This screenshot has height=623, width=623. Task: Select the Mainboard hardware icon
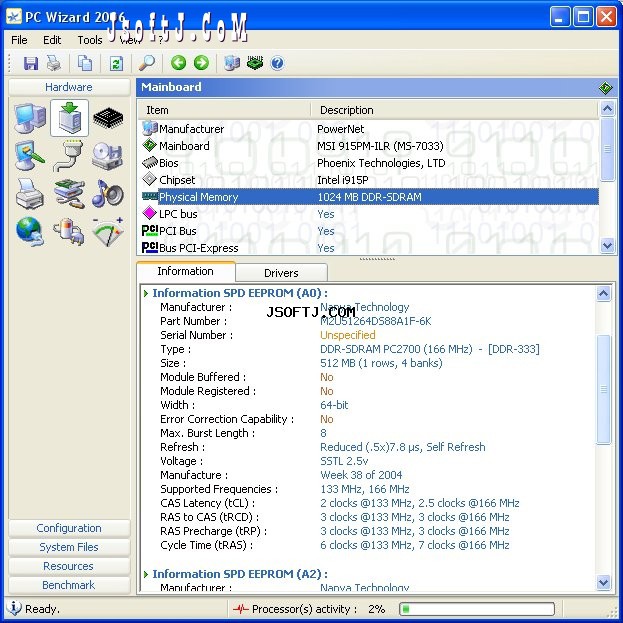click(69, 118)
